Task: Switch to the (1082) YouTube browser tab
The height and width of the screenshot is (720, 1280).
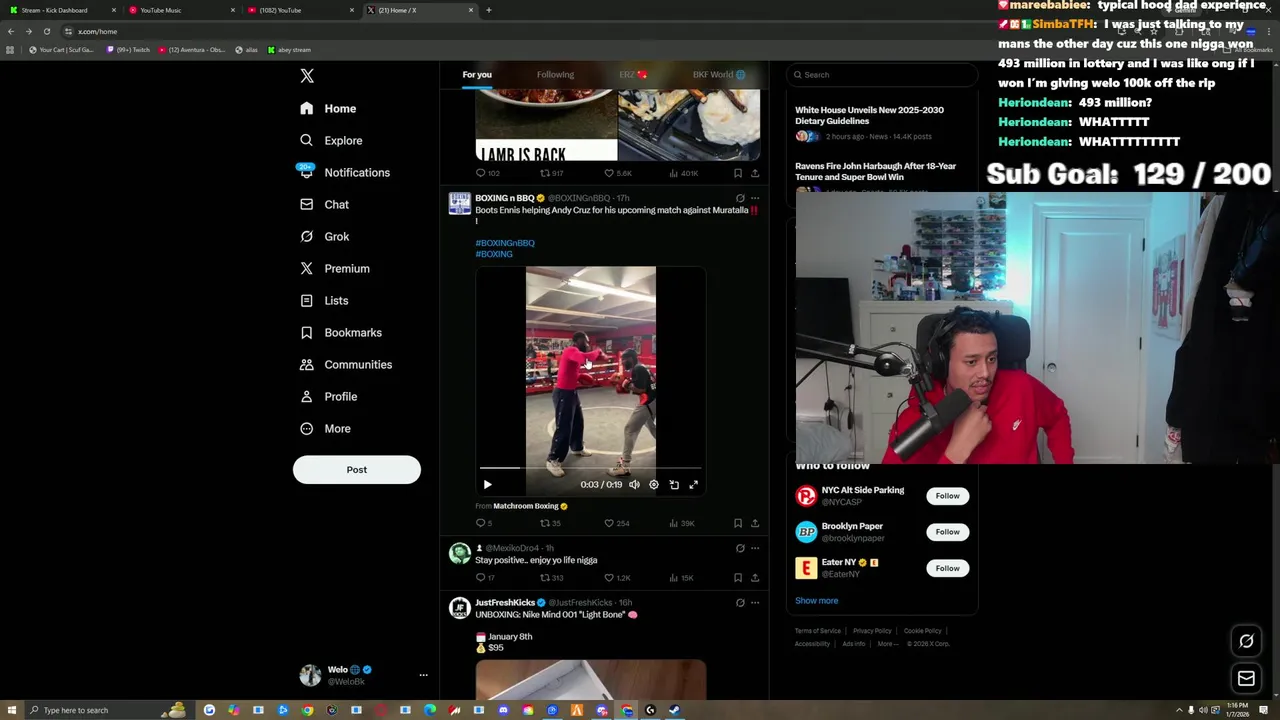Action: (300, 10)
